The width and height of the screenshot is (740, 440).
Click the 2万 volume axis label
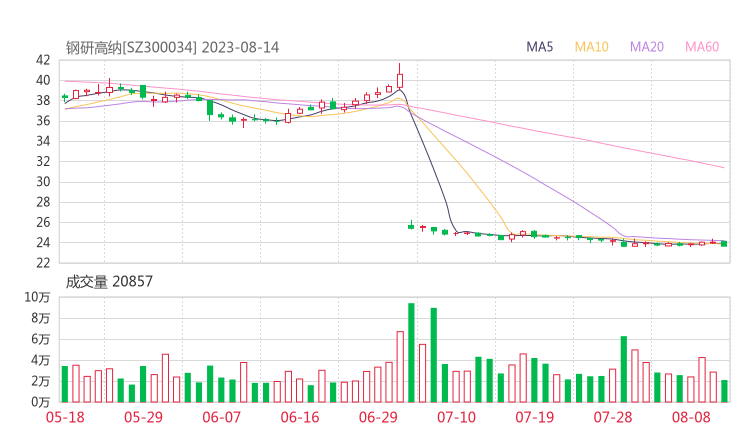point(41,381)
